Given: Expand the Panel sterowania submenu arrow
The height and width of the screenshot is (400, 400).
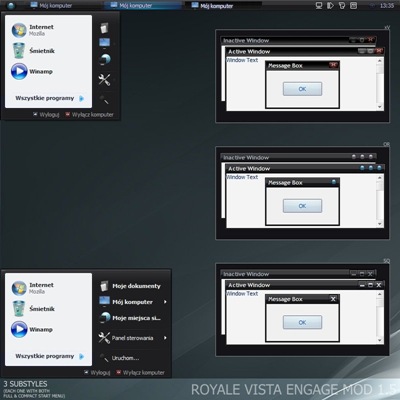Looking at the screenshot, I should [x=165, y=338].
